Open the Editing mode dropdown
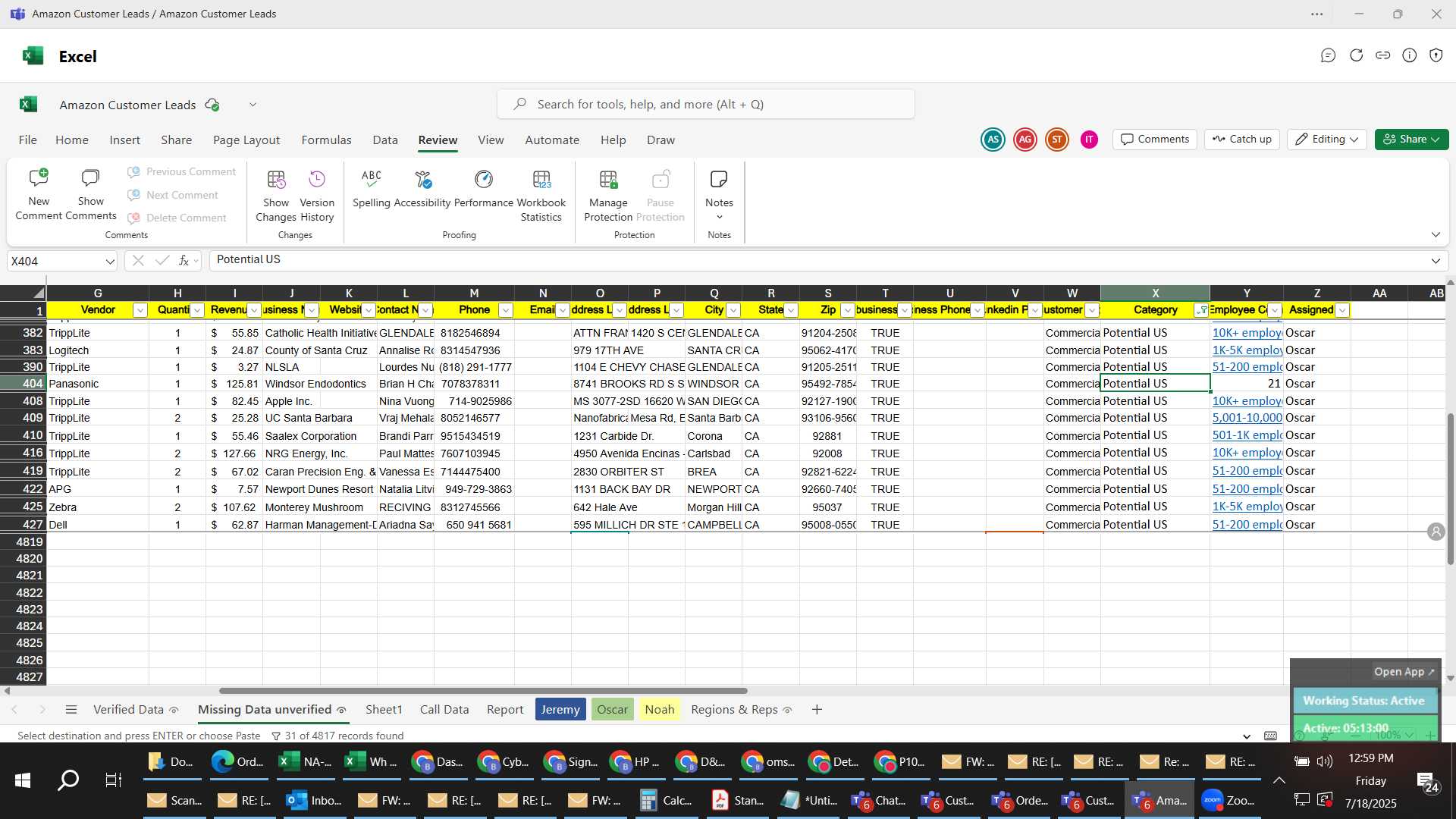Screen dimensions: 1456x819 tap(1327, 140)
